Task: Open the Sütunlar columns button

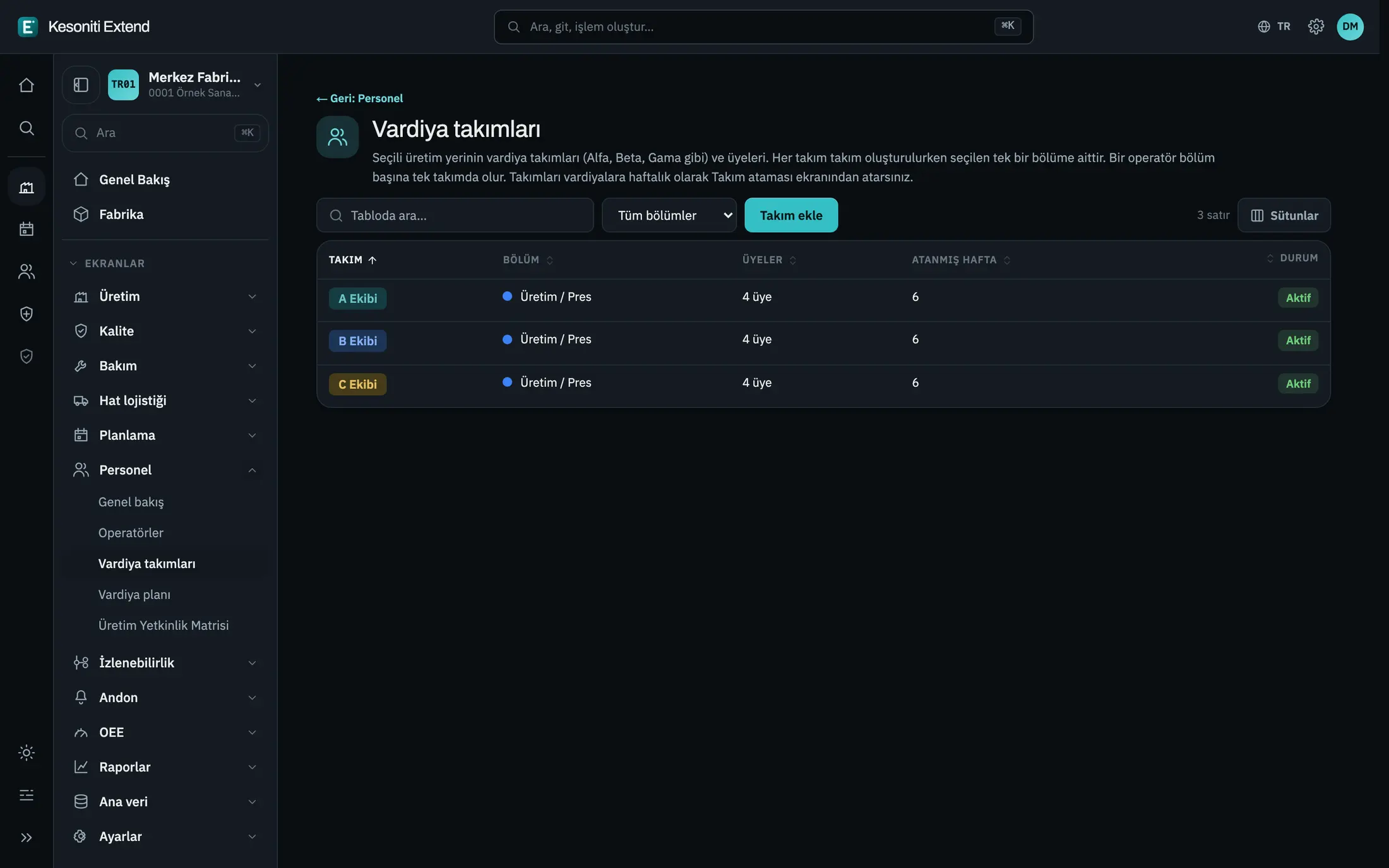Action: click(x=1284, y=215)
